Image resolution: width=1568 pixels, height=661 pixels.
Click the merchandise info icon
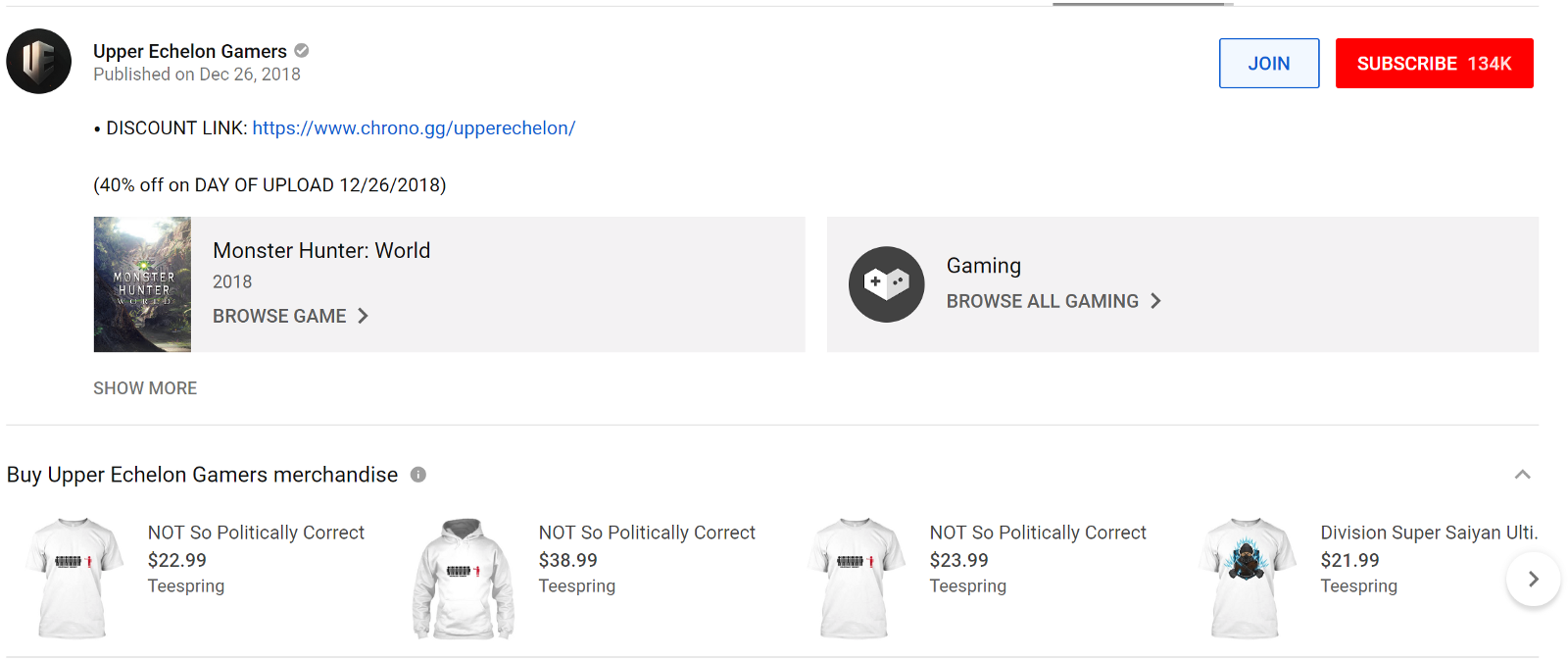[418, 475]
